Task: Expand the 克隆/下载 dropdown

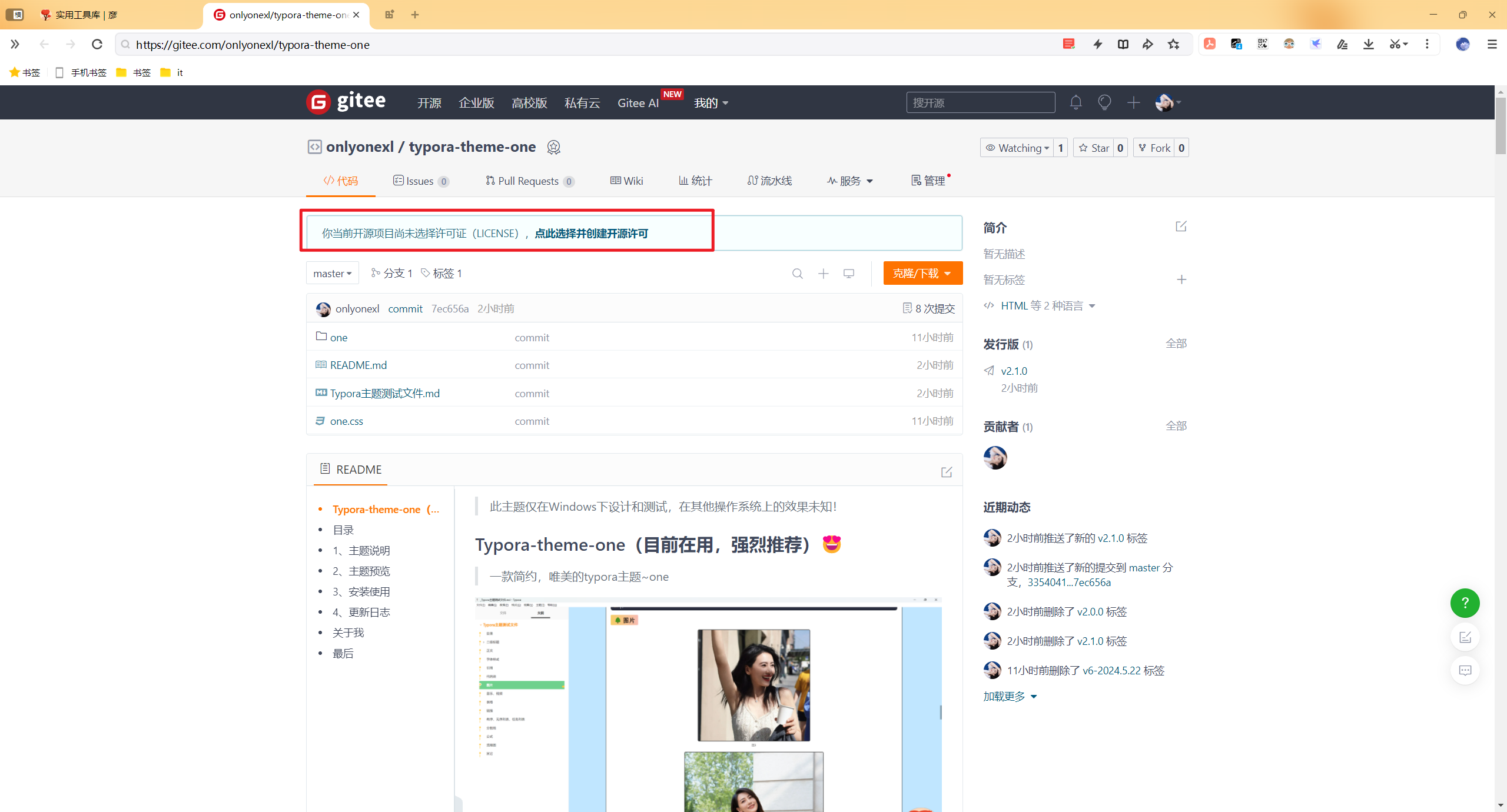Action: click(922, 273)
